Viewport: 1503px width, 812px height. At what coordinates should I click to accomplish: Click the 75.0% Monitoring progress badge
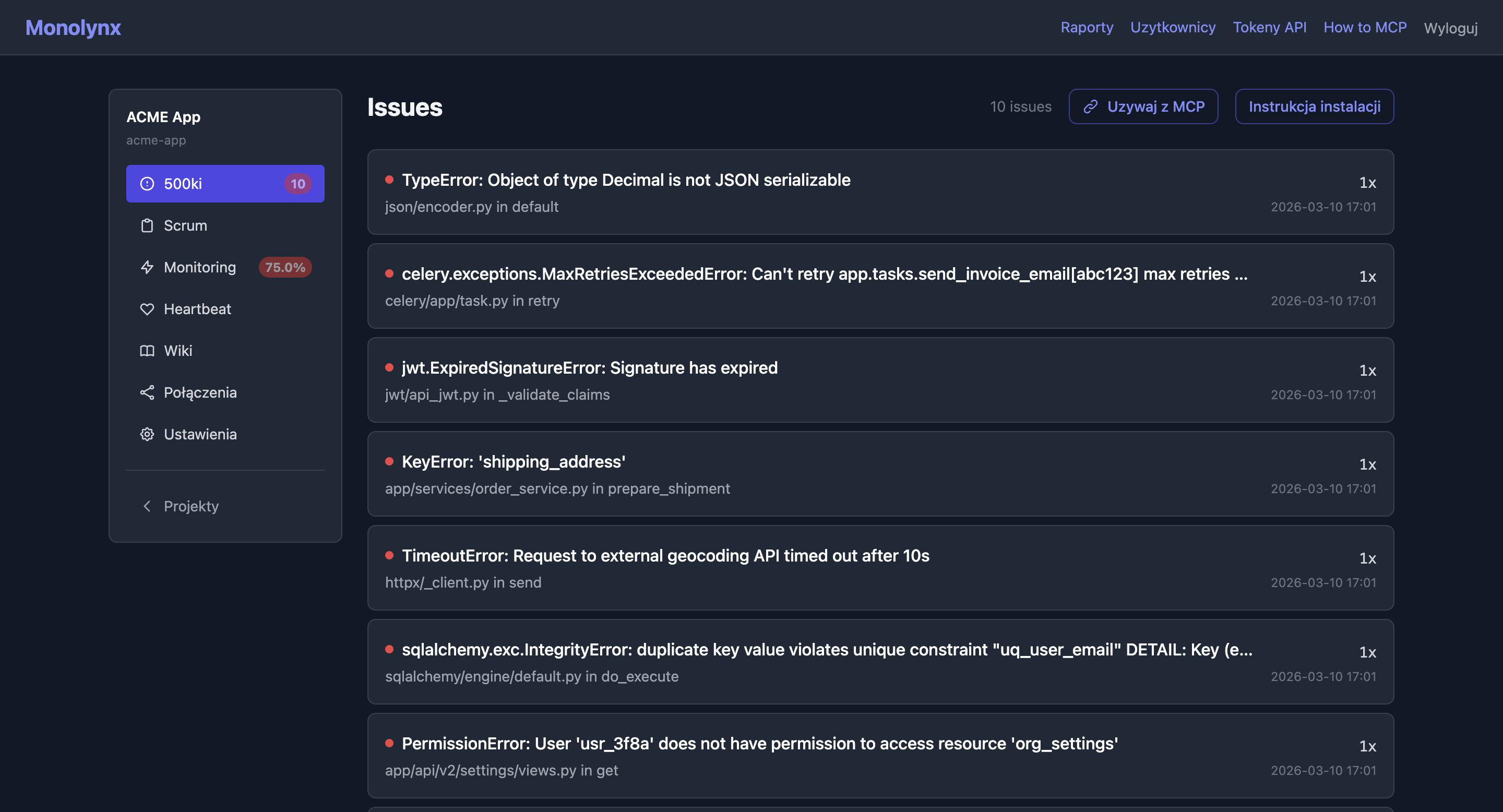point(285,267)
